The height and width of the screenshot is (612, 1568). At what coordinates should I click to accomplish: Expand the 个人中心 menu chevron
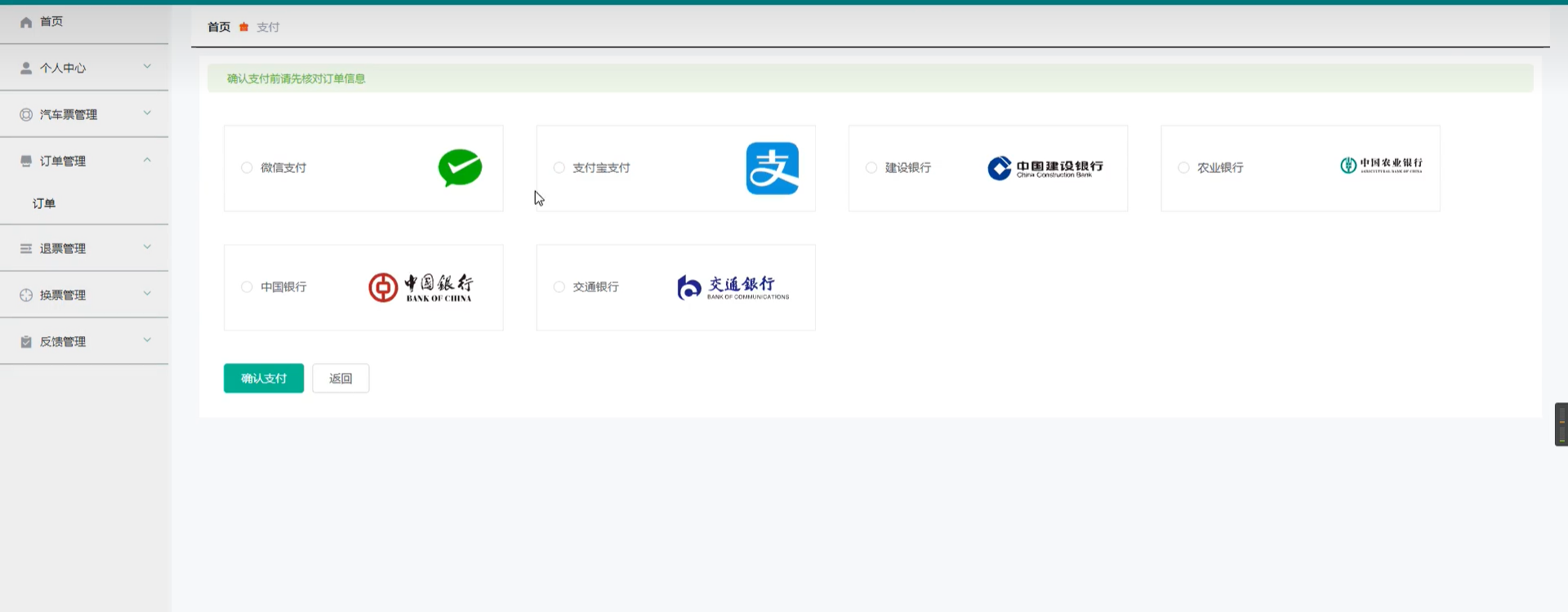coord(147,66)
